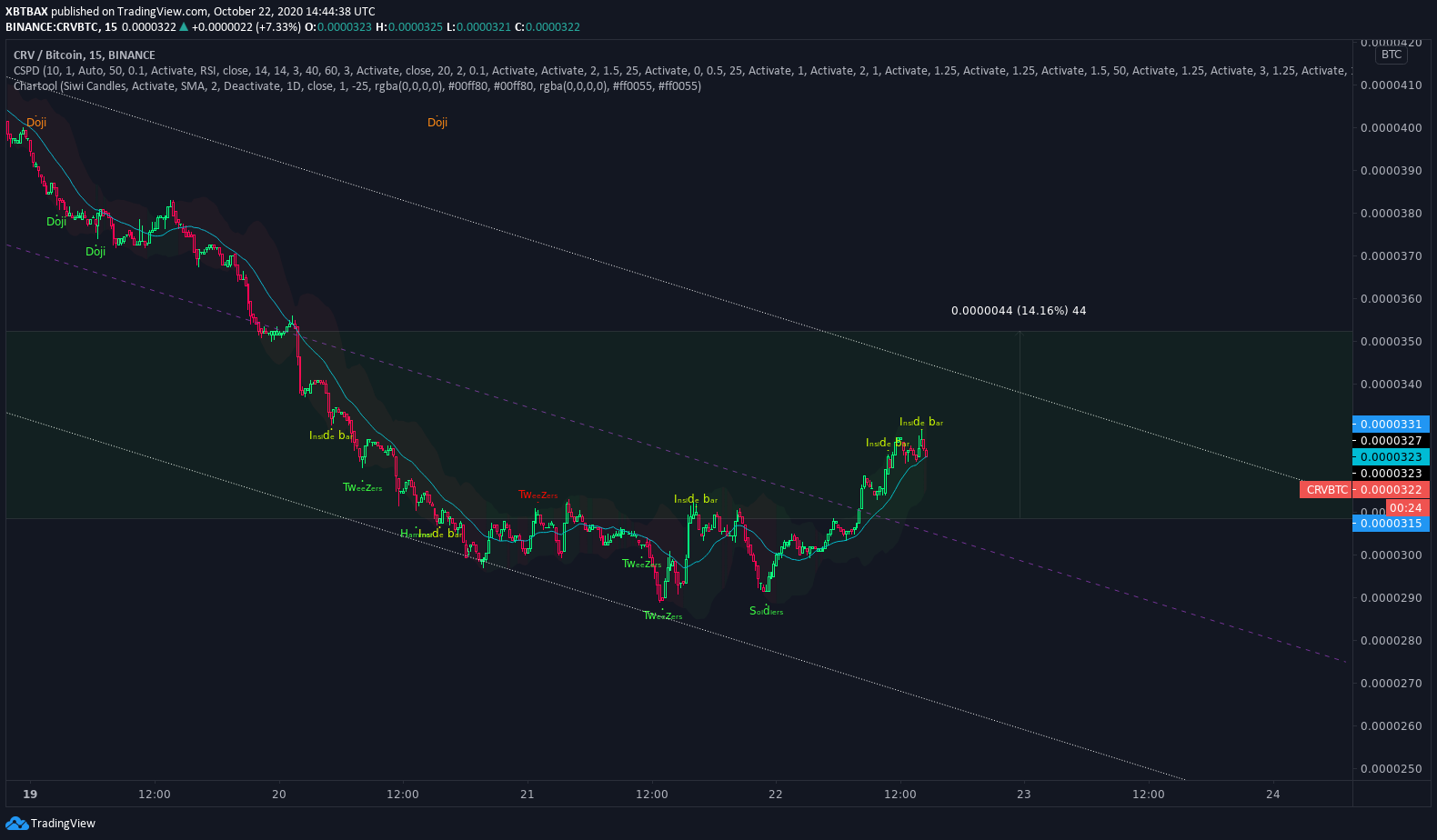Click price axis label 0.0000300
Screen dimensions: 1437x840
pyautogui.click(x=1391, y=555)
